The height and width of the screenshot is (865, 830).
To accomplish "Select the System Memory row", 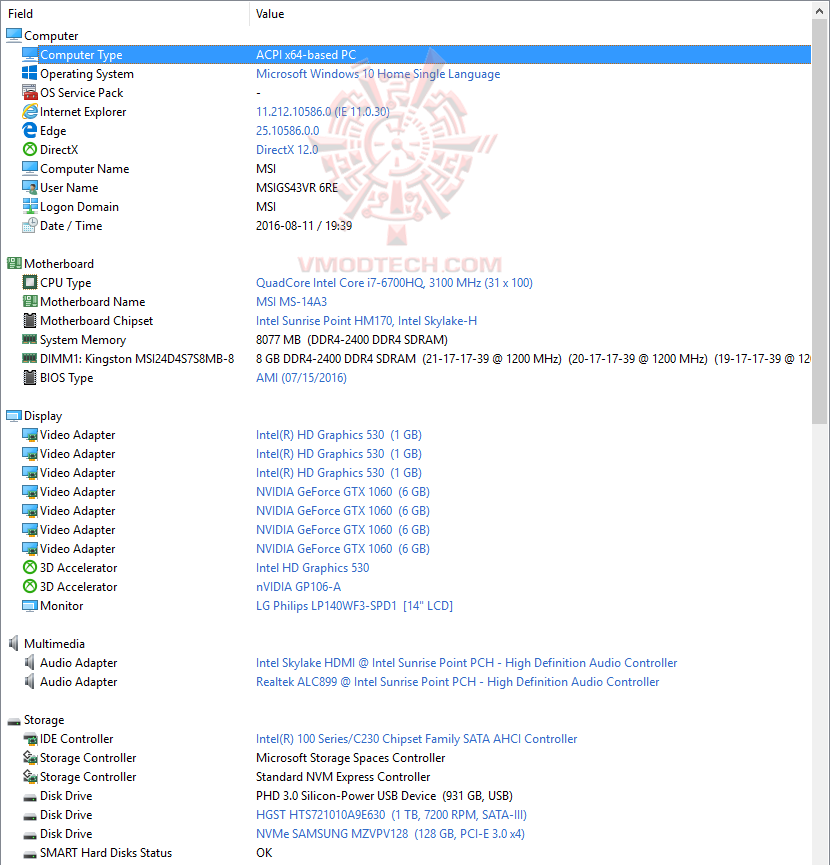I will tap(416, 340).
